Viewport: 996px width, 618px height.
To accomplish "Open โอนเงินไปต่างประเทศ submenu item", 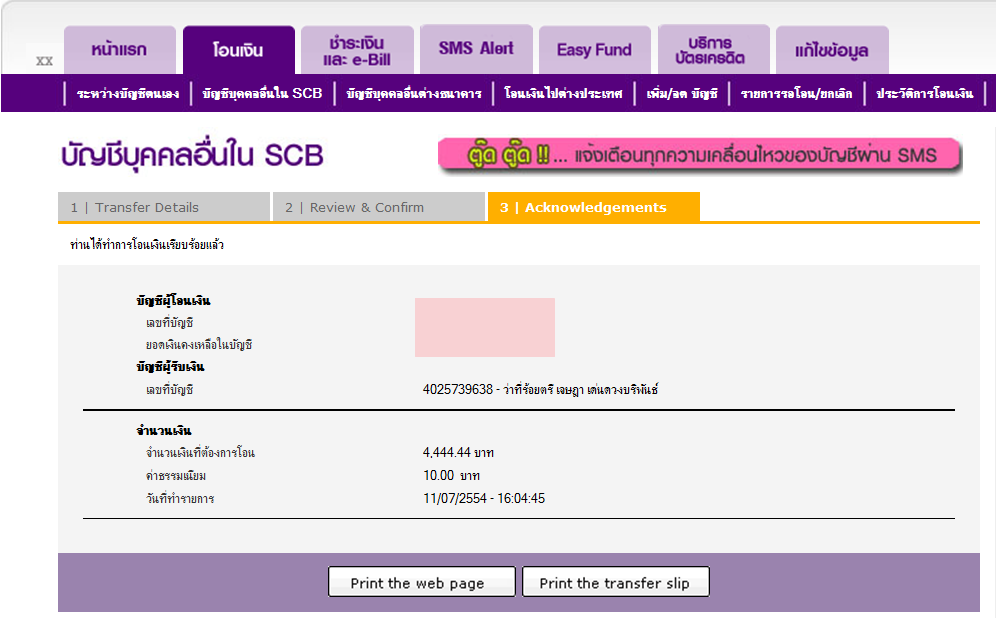I will click(x=563, y=94).
